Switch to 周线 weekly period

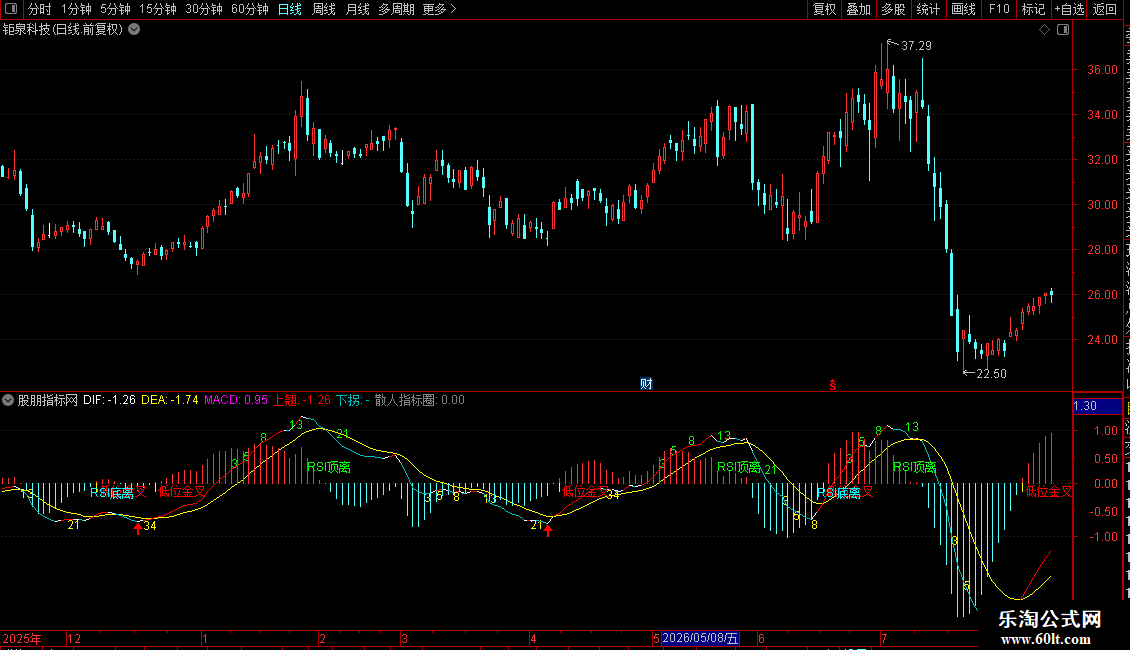(x=324, y=9)
